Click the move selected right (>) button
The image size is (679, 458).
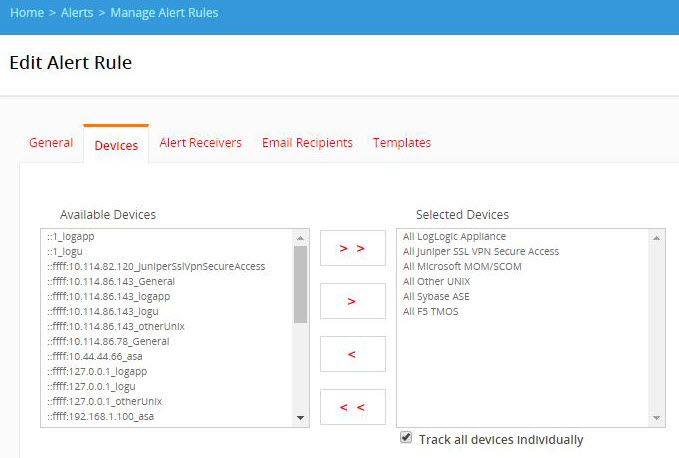[352, 301]
